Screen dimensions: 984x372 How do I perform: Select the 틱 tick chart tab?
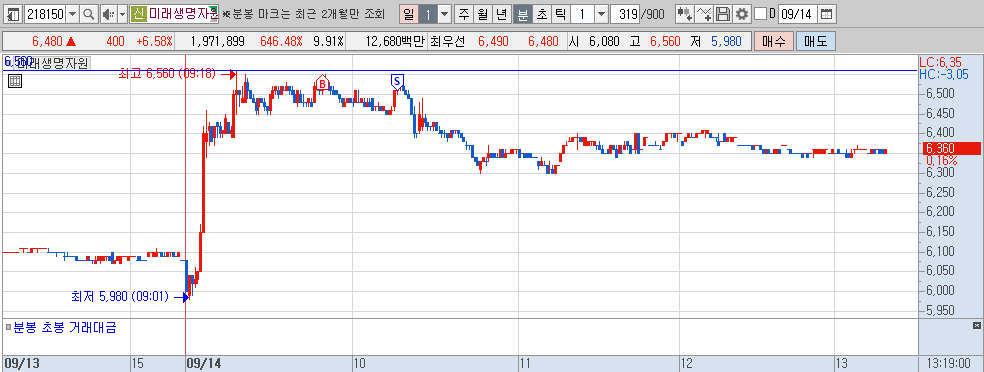tap(561, 13)
